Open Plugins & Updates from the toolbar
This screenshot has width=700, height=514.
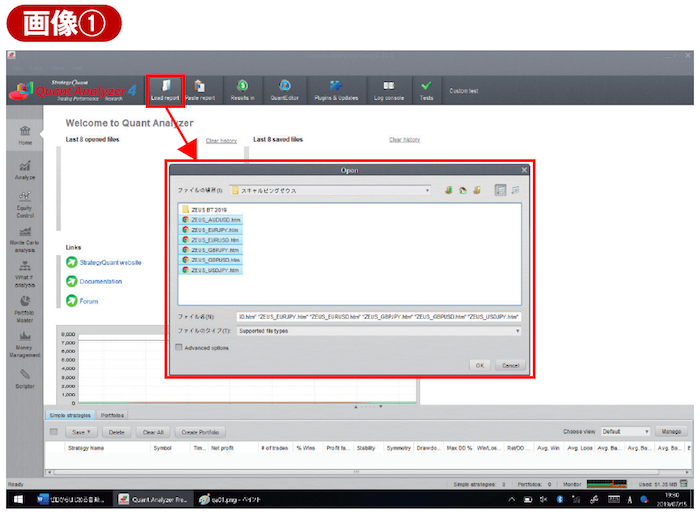click(x=336, y=90)
